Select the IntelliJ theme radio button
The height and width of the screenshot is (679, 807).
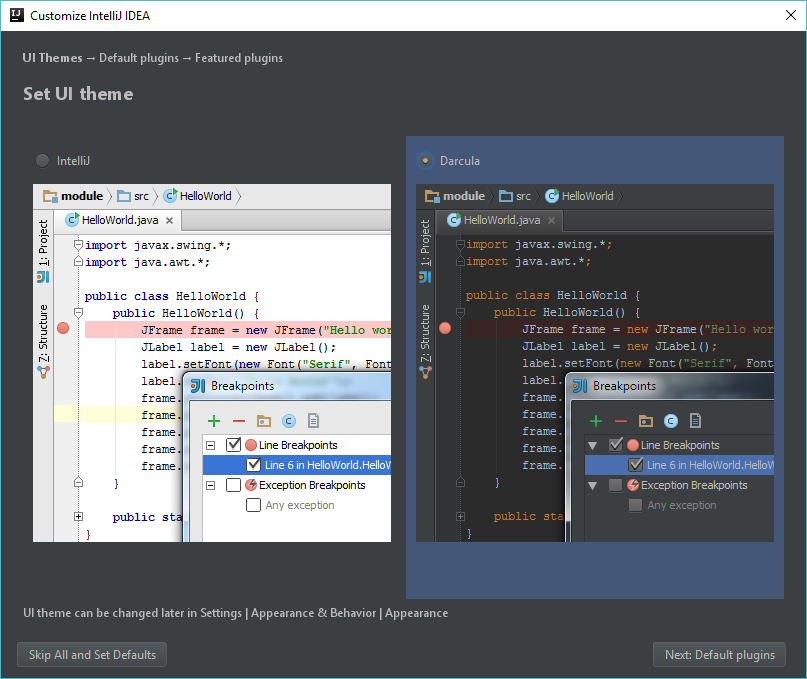click(43, 161)
